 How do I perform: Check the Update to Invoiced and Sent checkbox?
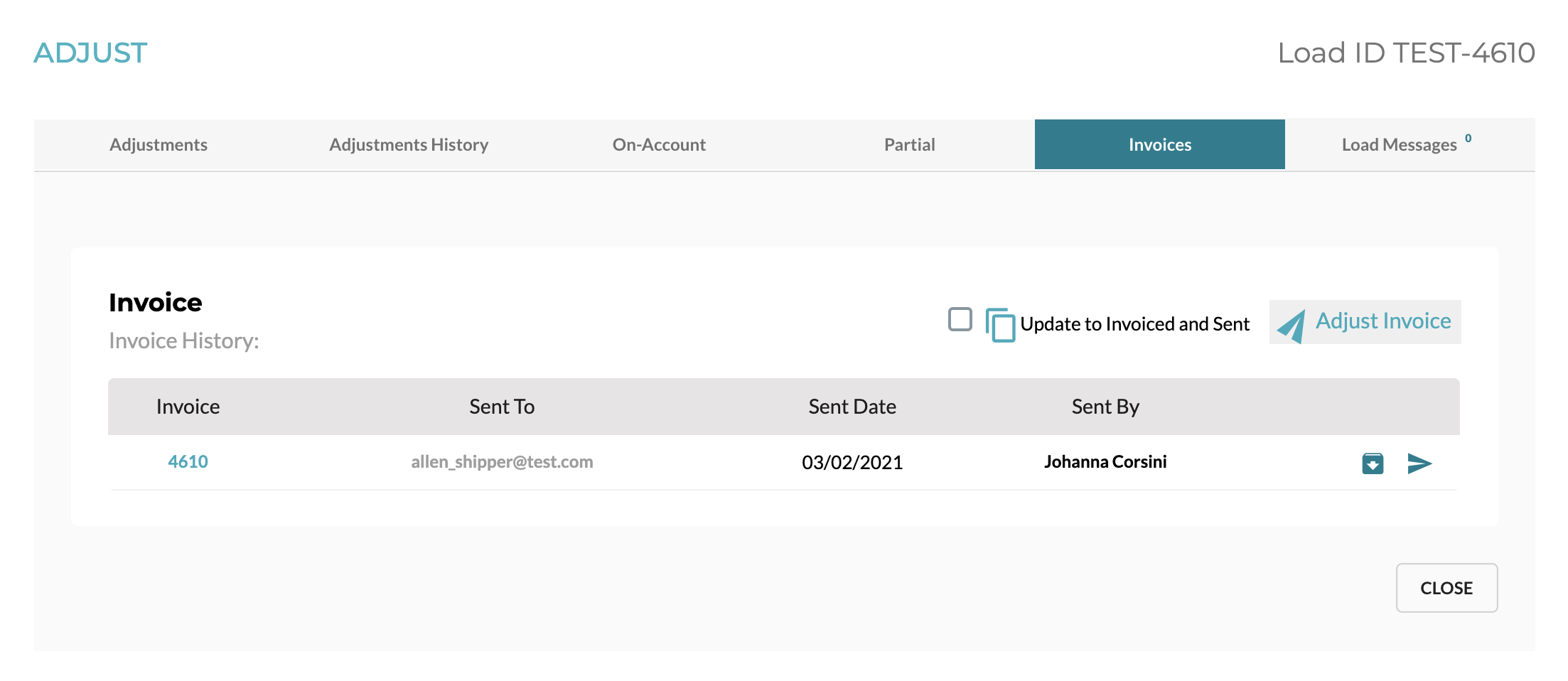tap(960, 321)
